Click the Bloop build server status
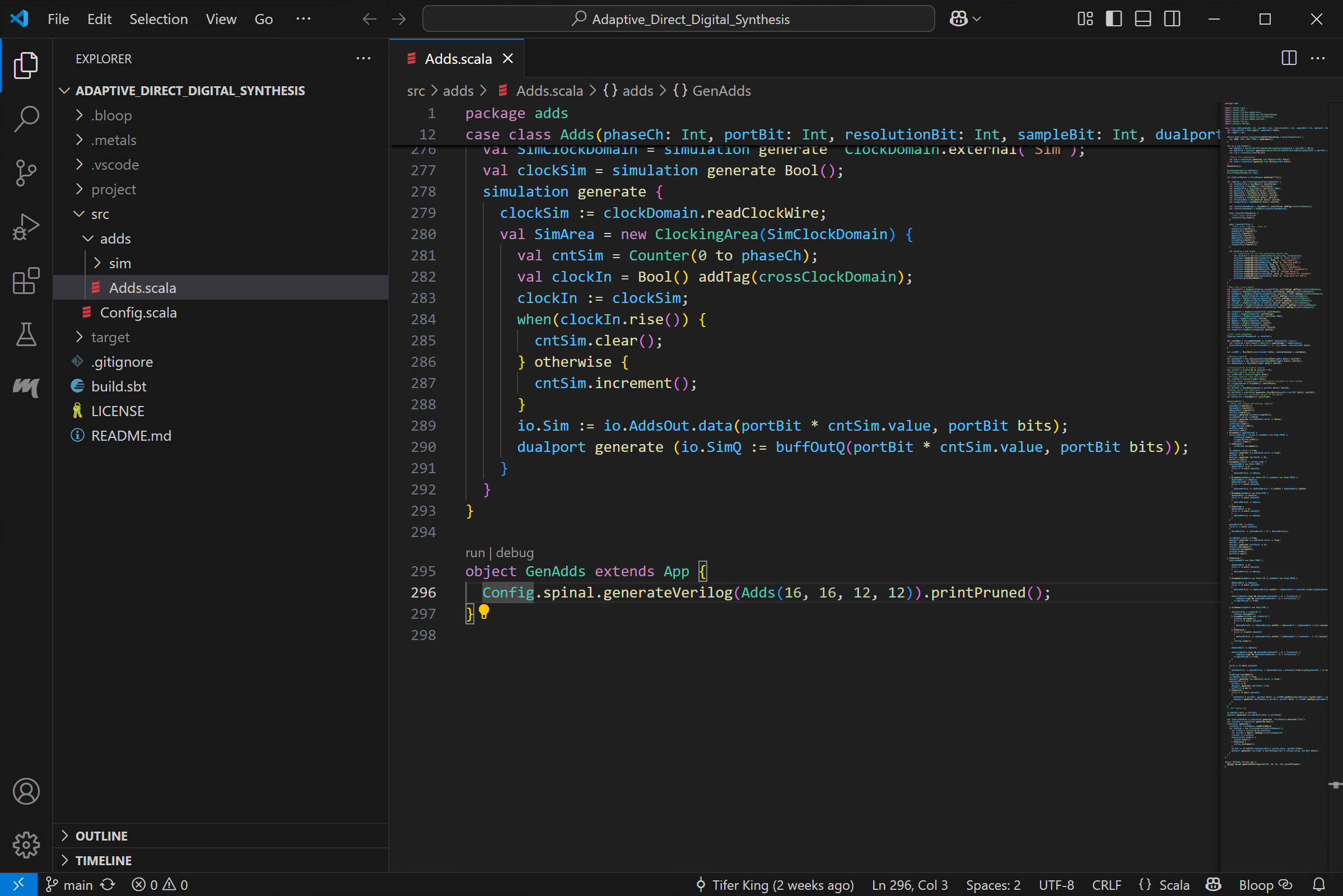 [x=1265, y=885]
